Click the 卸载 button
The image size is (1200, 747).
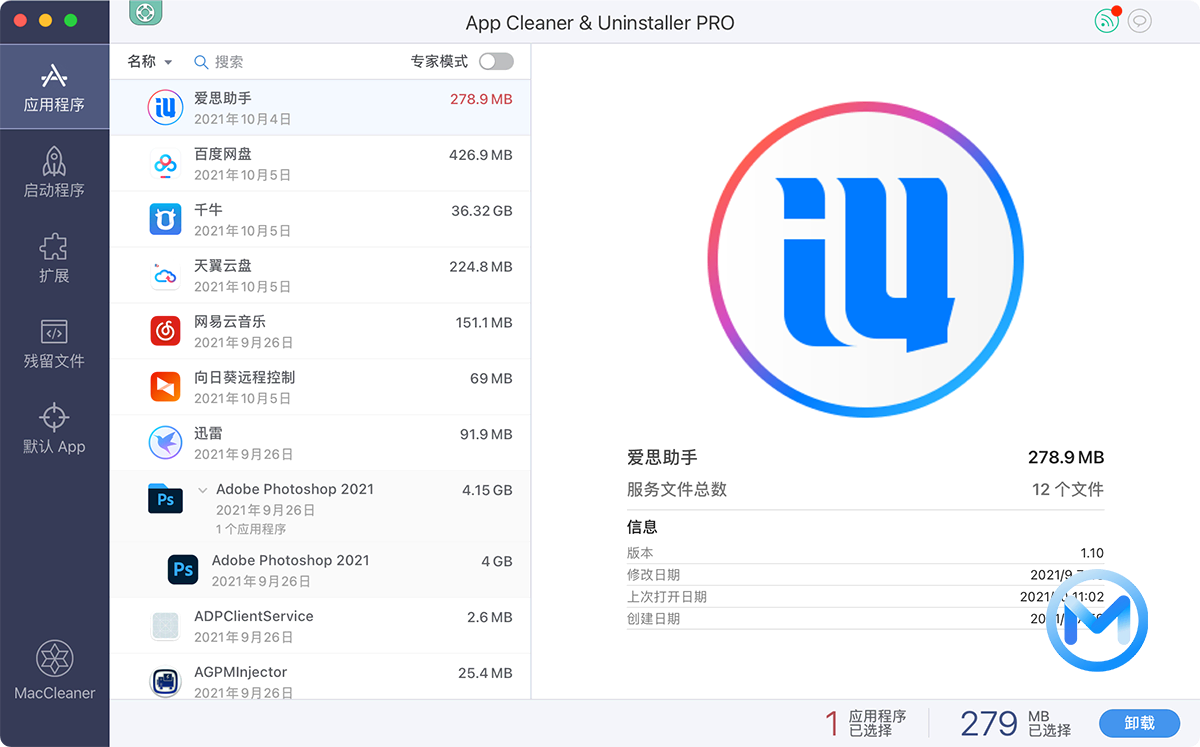click(1139, 723)
